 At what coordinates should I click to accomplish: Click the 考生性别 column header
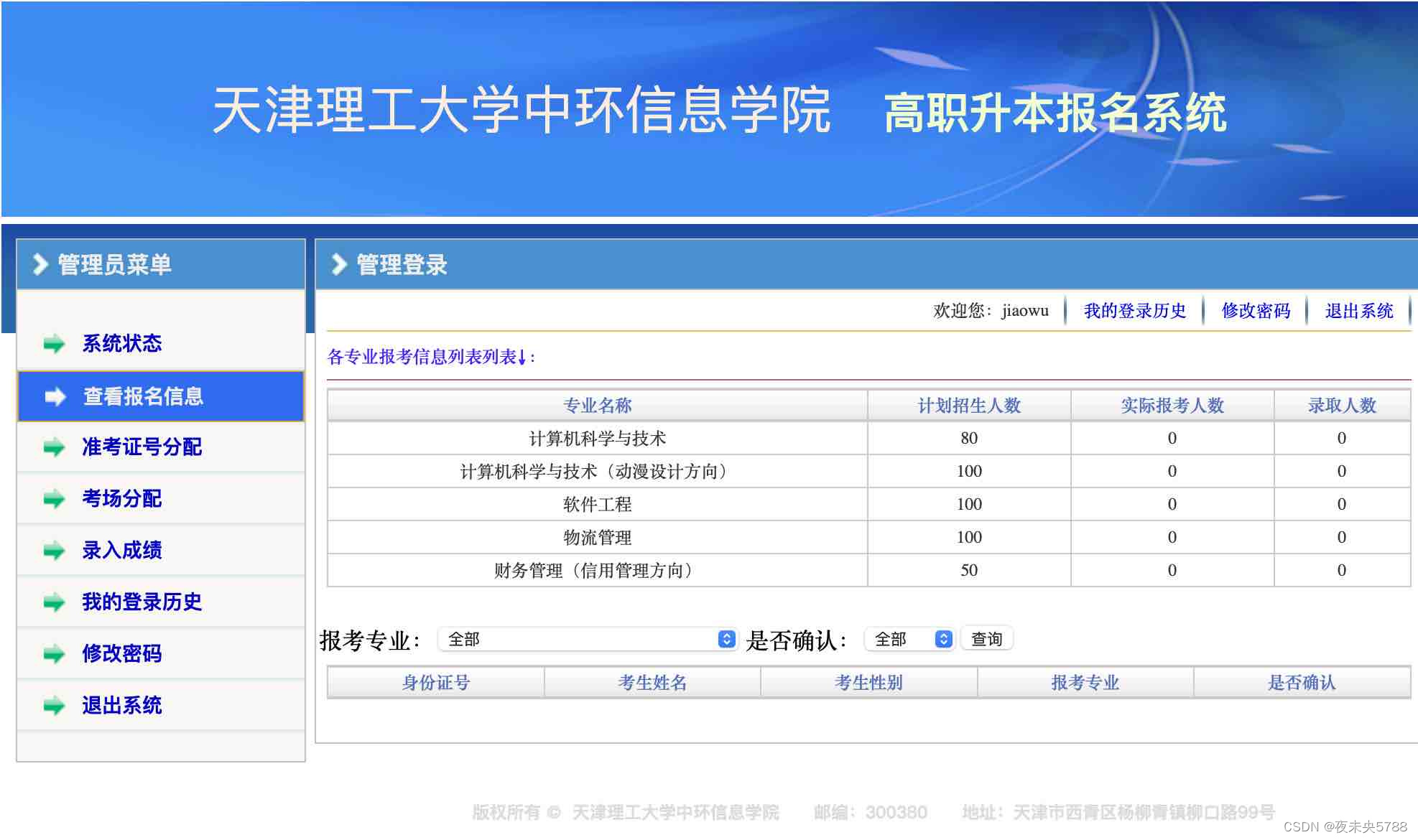coord(868,682)
